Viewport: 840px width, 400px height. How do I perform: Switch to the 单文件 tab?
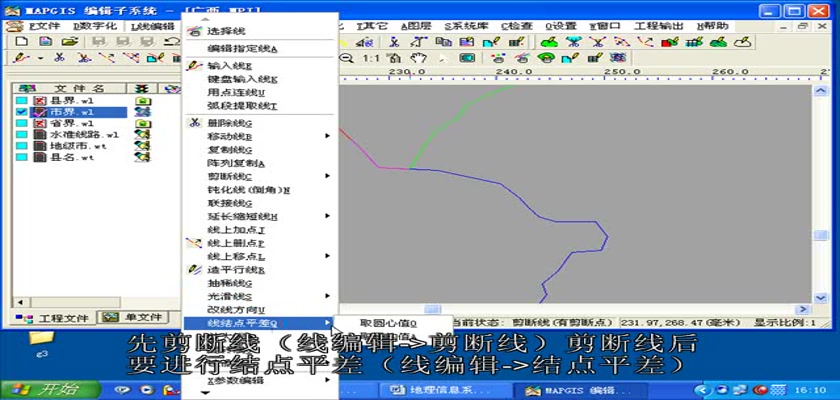(x=134, y=318)
